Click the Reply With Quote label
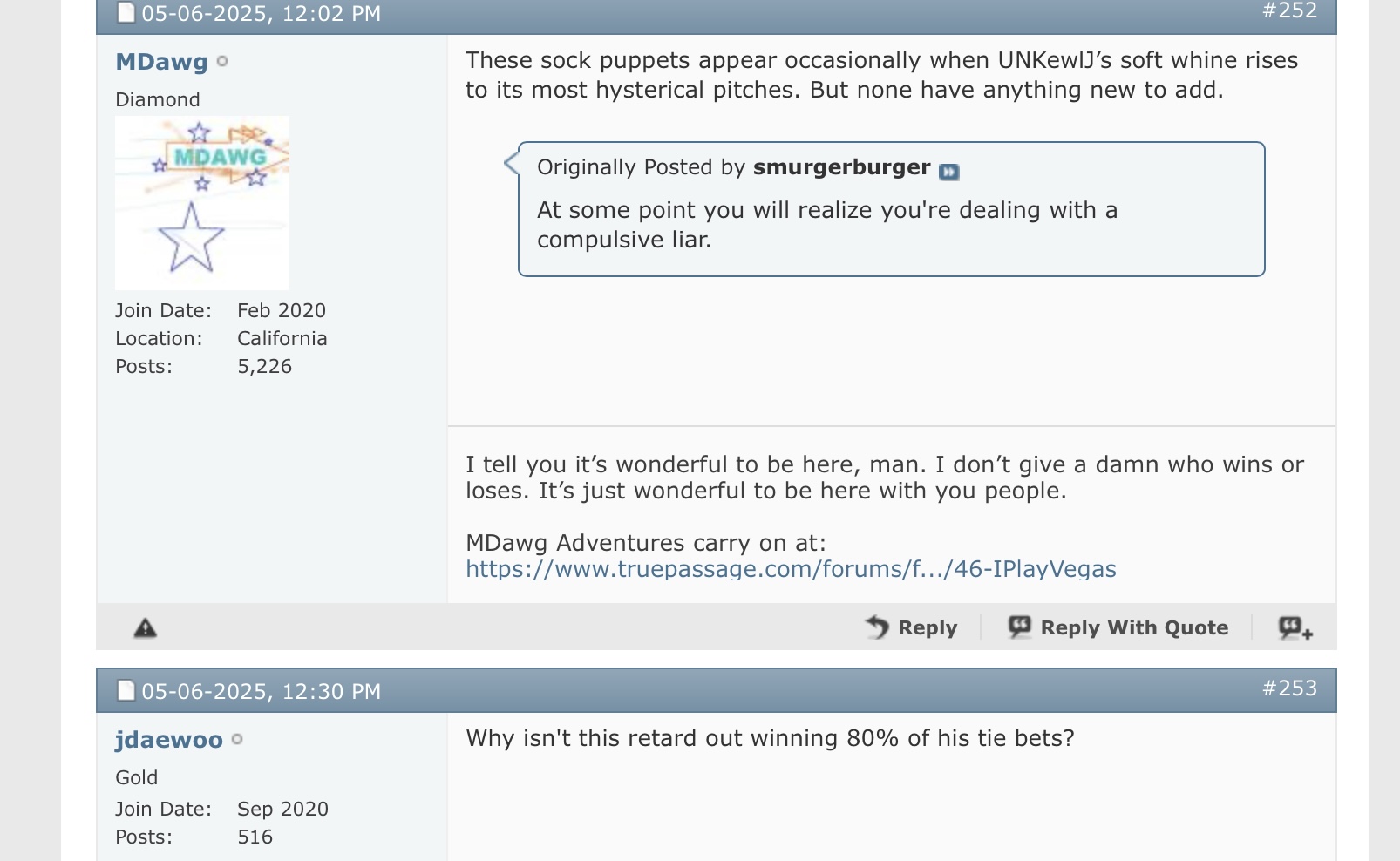 tap(1134, 627)
